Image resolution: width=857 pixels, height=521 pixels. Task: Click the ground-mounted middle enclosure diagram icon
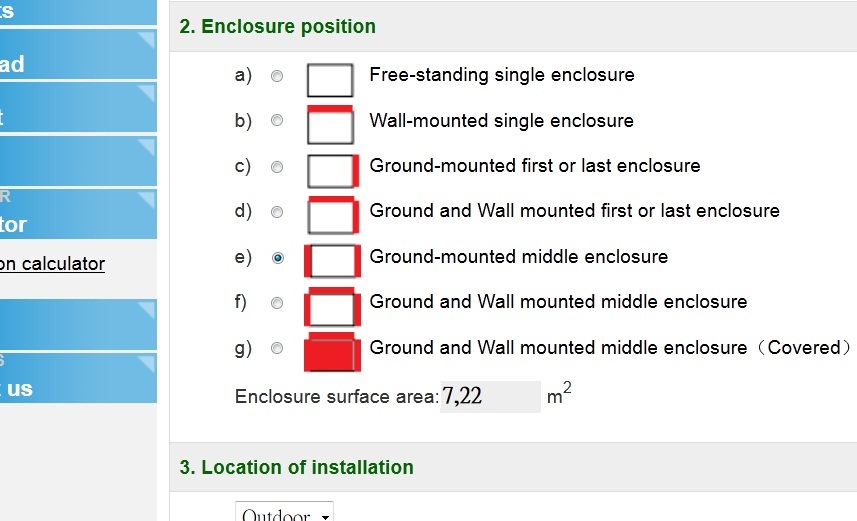click(331, 259)
